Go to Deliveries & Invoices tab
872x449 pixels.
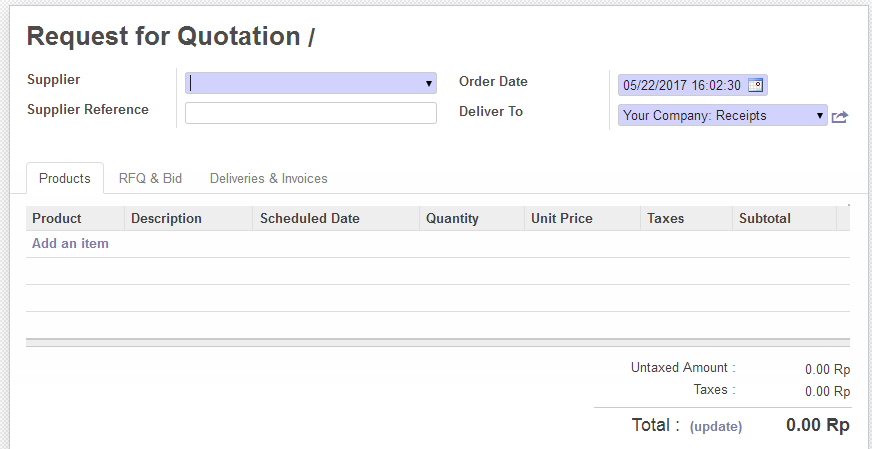(268, 178)
